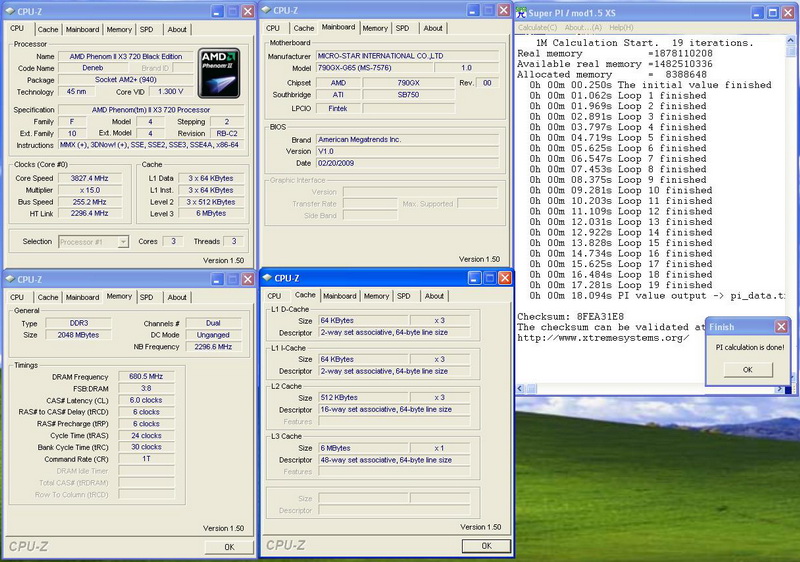The height and width of the screenshot is (562, 800).
Task: Click CPU-Z icon in Memory window title bar
Action: pos(11,278)
